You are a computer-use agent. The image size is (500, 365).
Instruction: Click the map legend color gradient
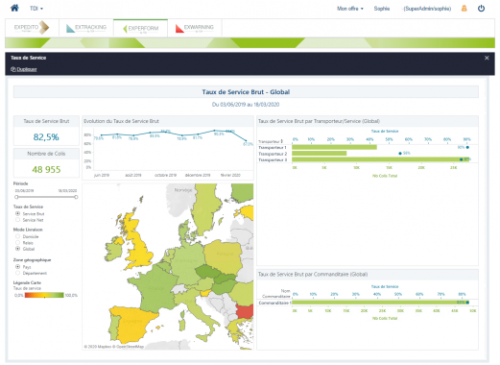click(44, 295)
